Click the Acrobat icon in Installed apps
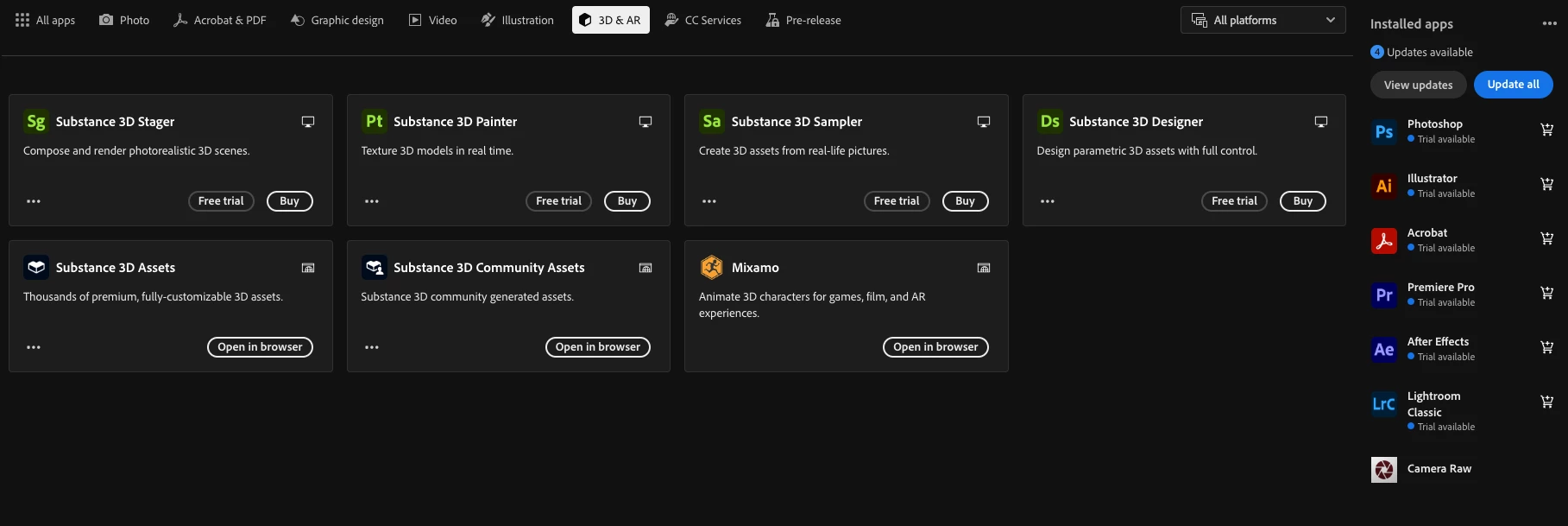1568x526 pixels. (1384, 240)
